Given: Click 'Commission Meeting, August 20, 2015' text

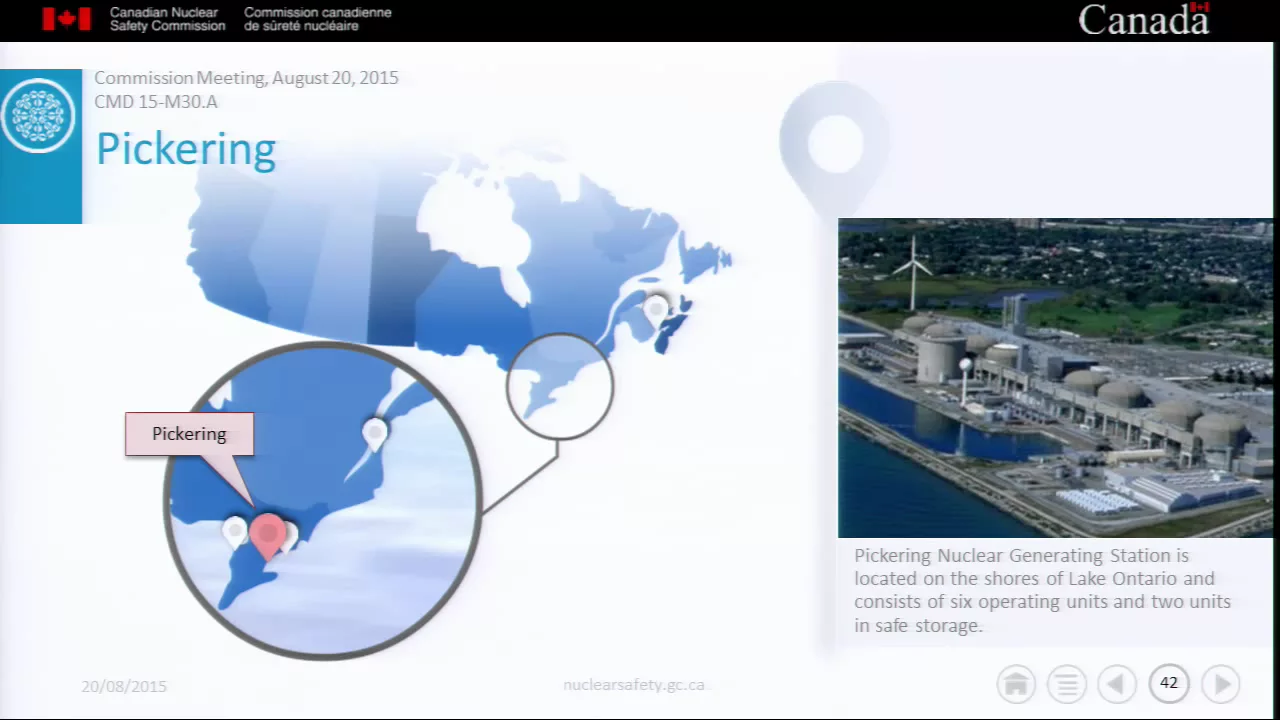Looking at the screenshot, I should (x=246, y=78).
